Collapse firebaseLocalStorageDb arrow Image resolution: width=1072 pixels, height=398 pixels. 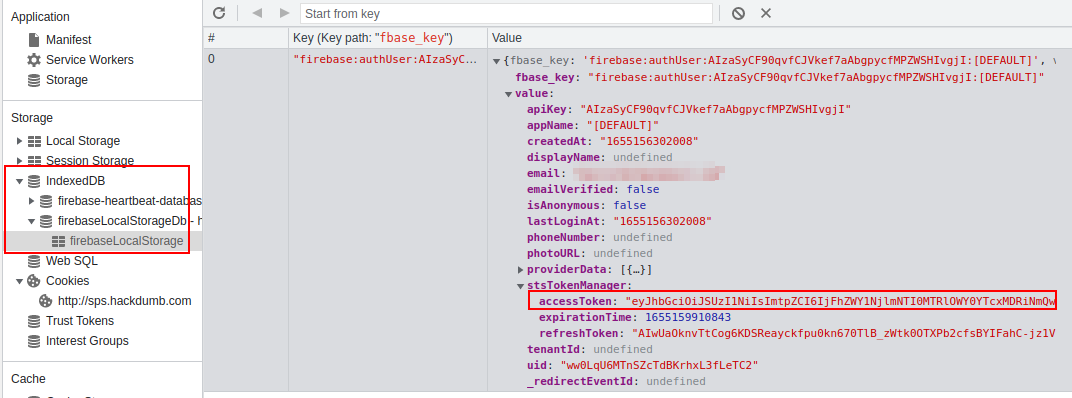click(x=31, y=221)
